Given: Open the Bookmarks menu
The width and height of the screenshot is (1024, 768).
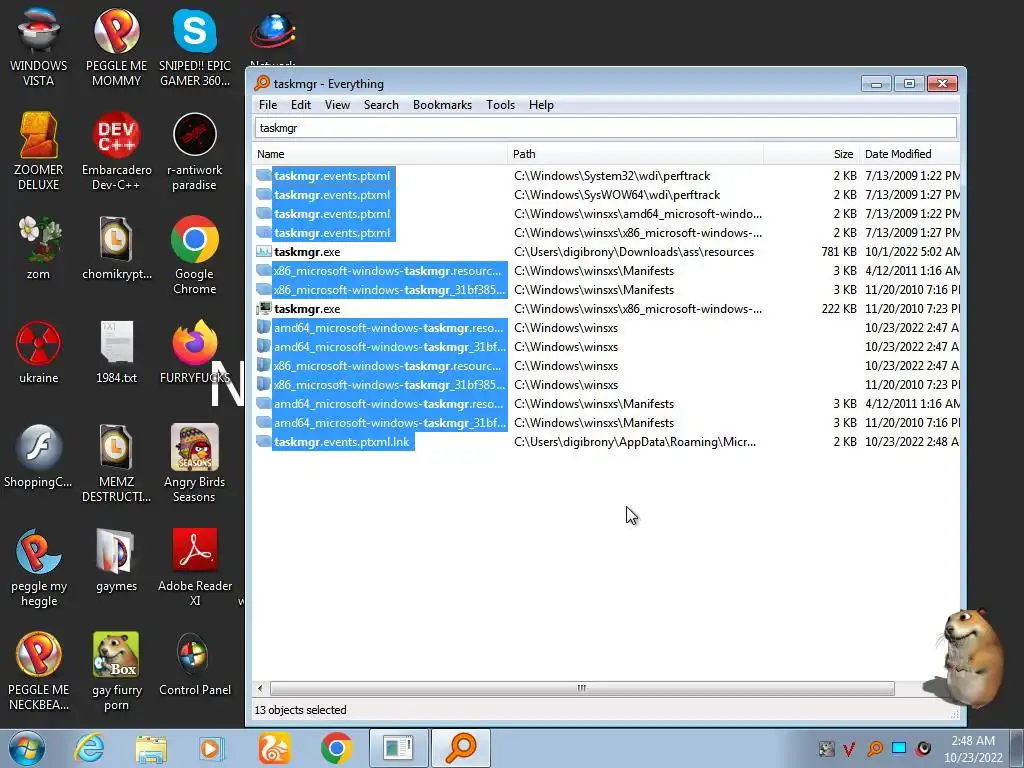Looking at the screenshot, I should (442, 105).
